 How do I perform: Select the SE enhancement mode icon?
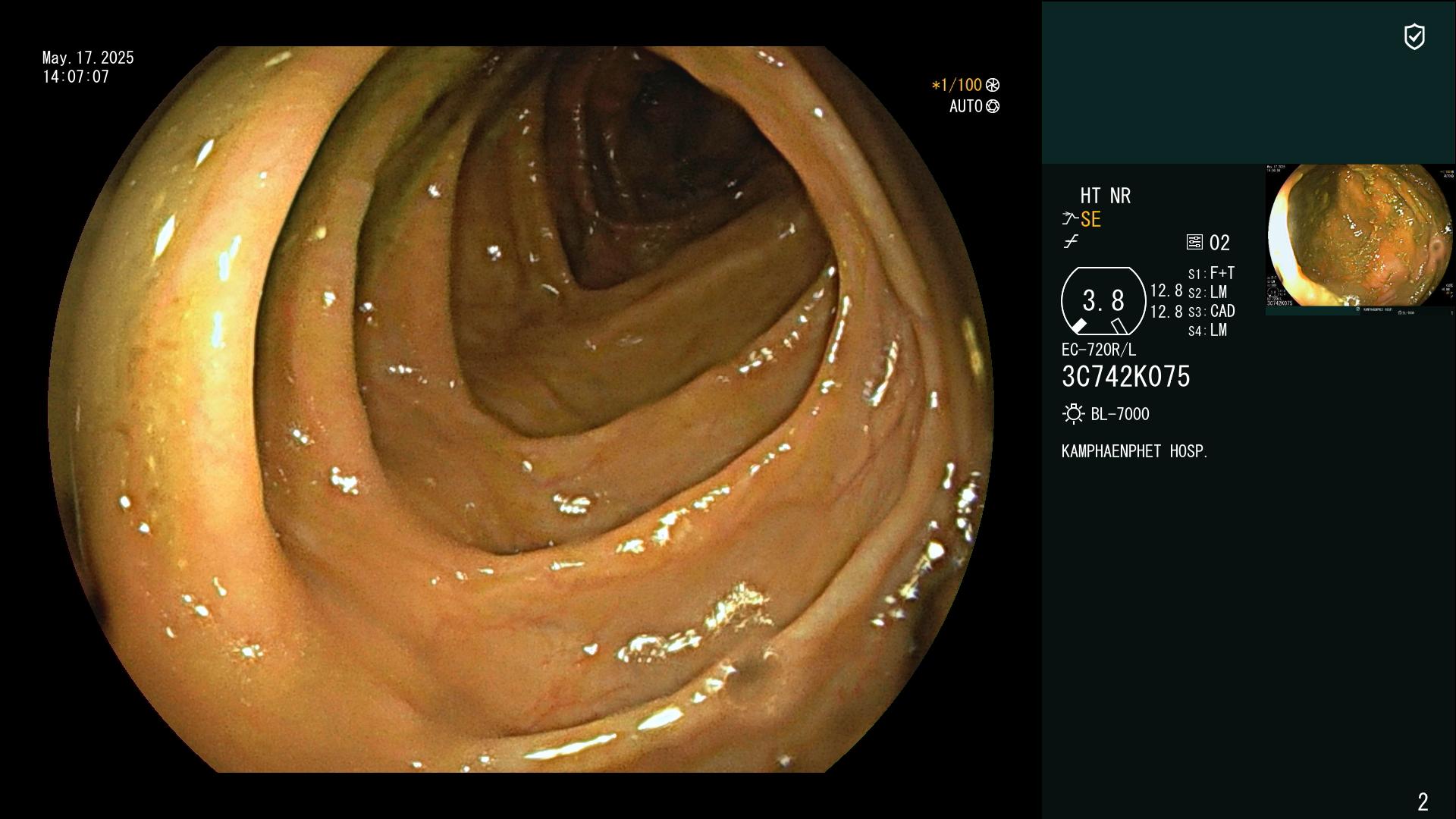pyautogui.click(x=1070, y=219)
